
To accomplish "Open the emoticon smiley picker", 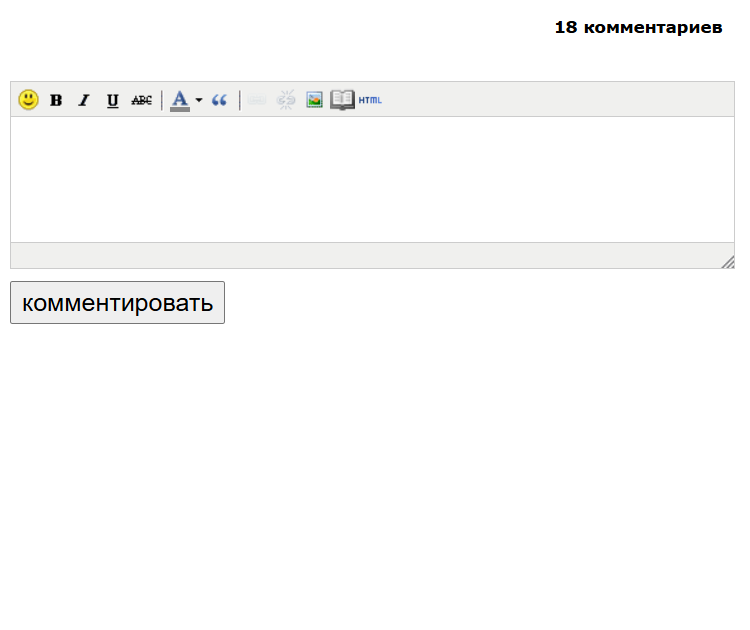I will tap(28, 100).
